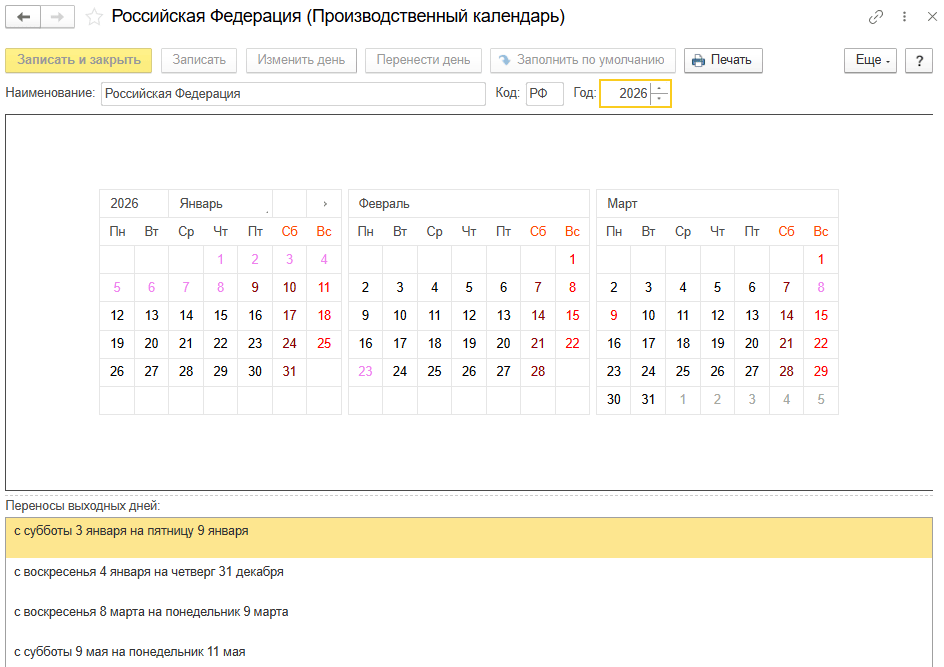Increase year with spinner up arrow
944x667 pixels.
click(x=659, y=89)
